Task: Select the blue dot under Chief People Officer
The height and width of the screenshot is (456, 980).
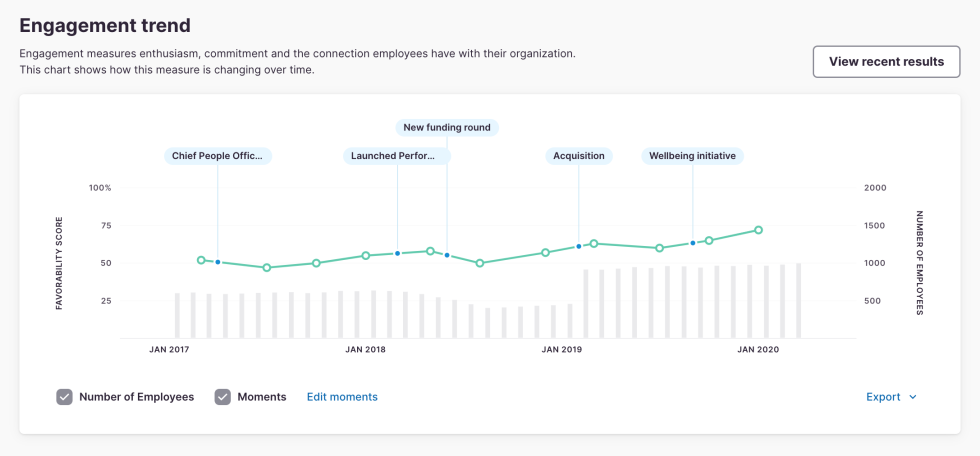Action: click(218, 262)
